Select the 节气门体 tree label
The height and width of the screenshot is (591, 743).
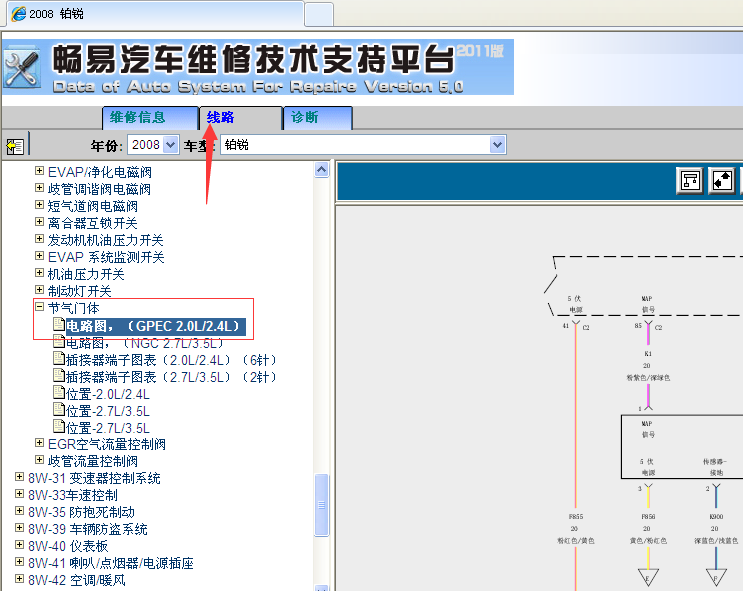pyautogui.click(x=73, y=309)
